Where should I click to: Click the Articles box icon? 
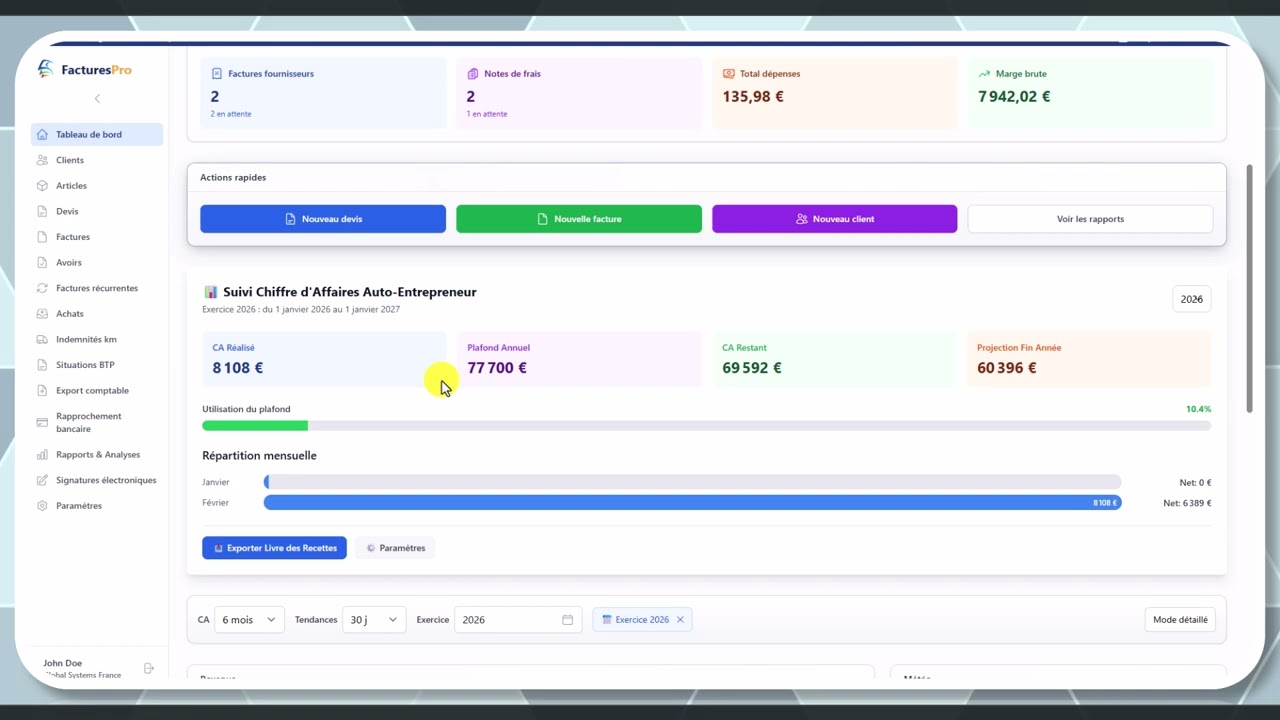(42, 185)
